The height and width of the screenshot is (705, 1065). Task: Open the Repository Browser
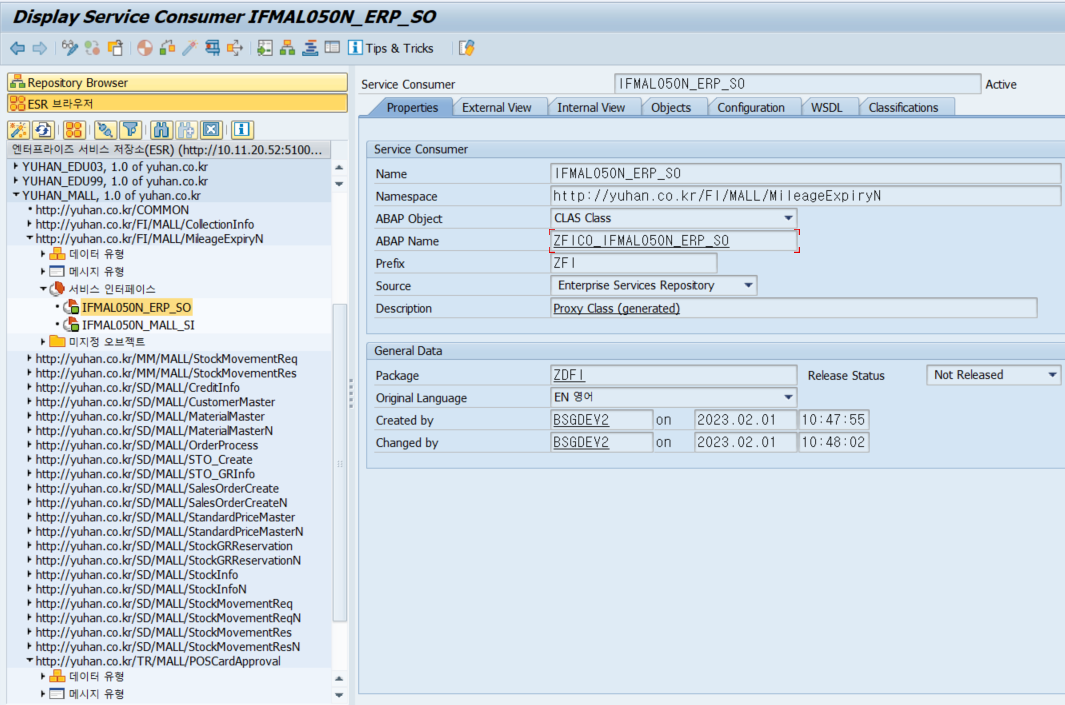point(177,82)
